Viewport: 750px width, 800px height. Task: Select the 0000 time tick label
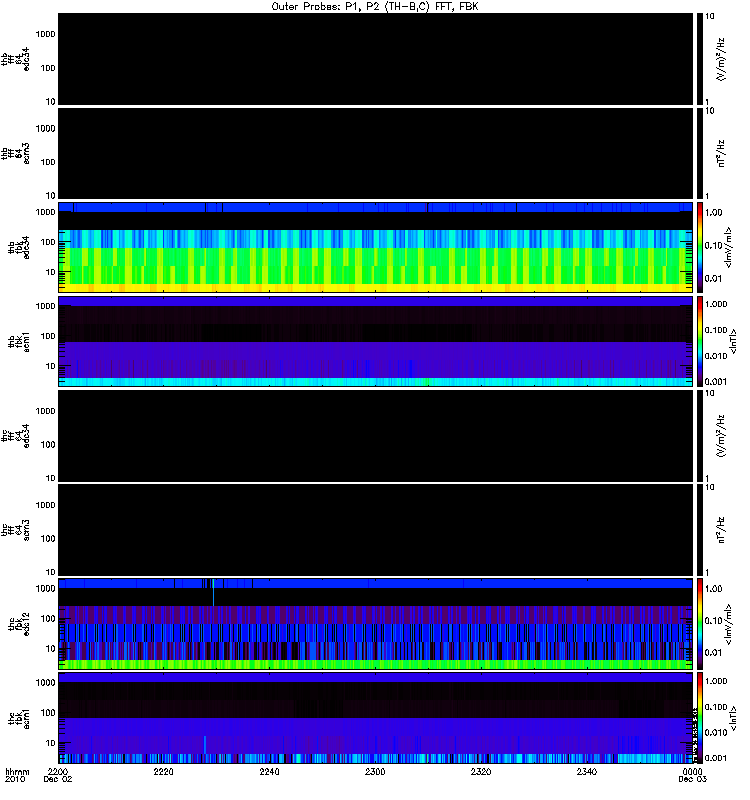coord(692,771)
